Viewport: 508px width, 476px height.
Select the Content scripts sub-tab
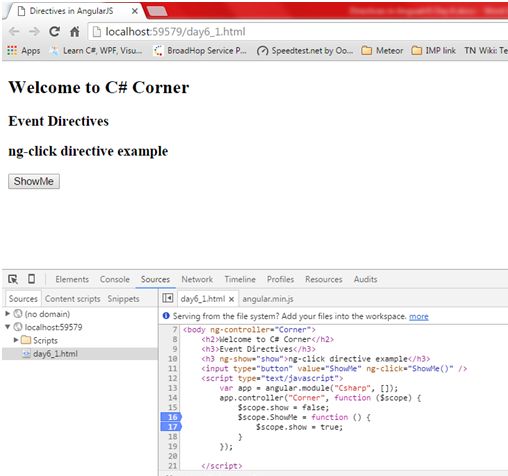73,299
